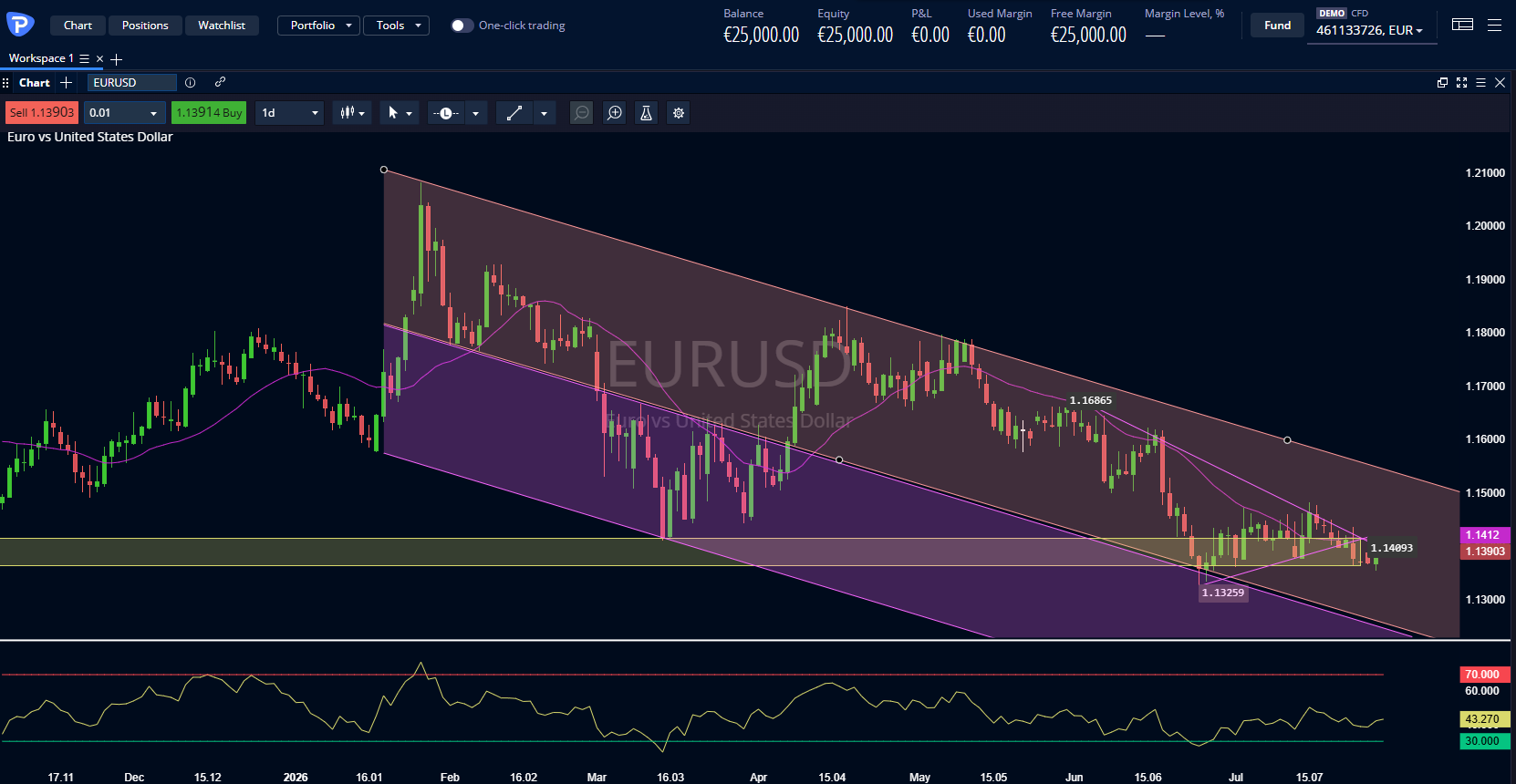The image size is (1516, 784).
Task: Open the Watchlist tab
Action: point(222,26)
